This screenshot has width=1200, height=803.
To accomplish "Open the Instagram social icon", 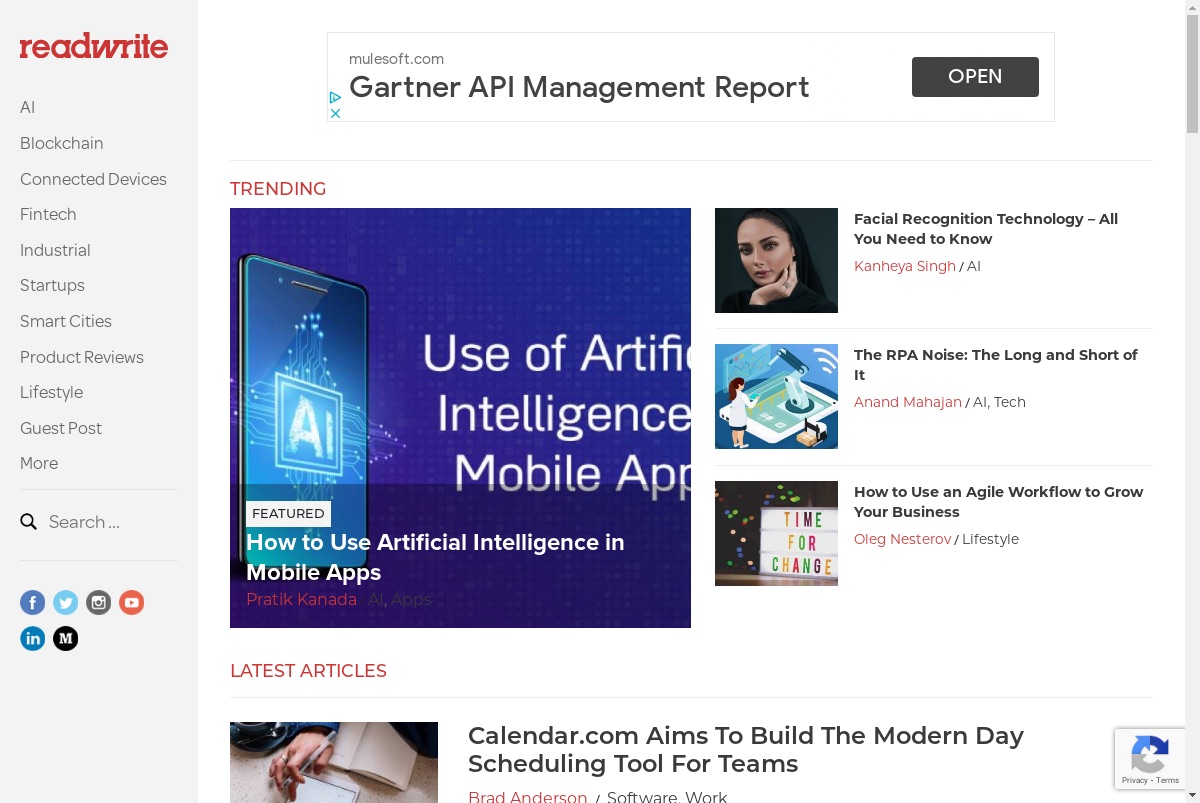I will (x=98, y=602).
